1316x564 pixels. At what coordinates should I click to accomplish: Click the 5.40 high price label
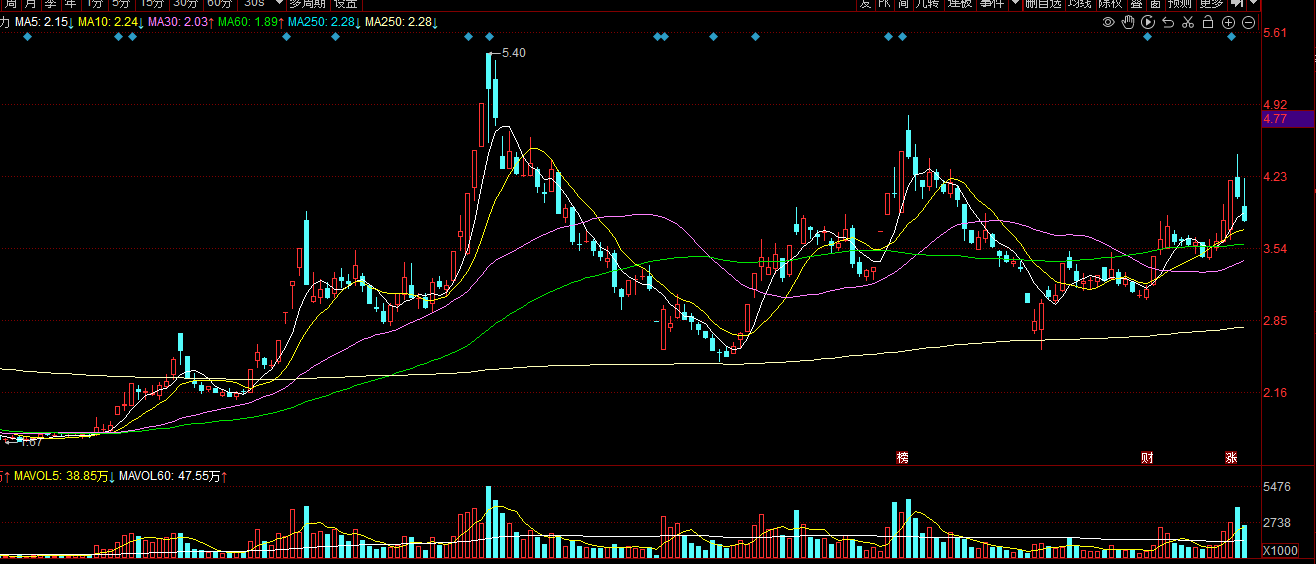point(513,53)
